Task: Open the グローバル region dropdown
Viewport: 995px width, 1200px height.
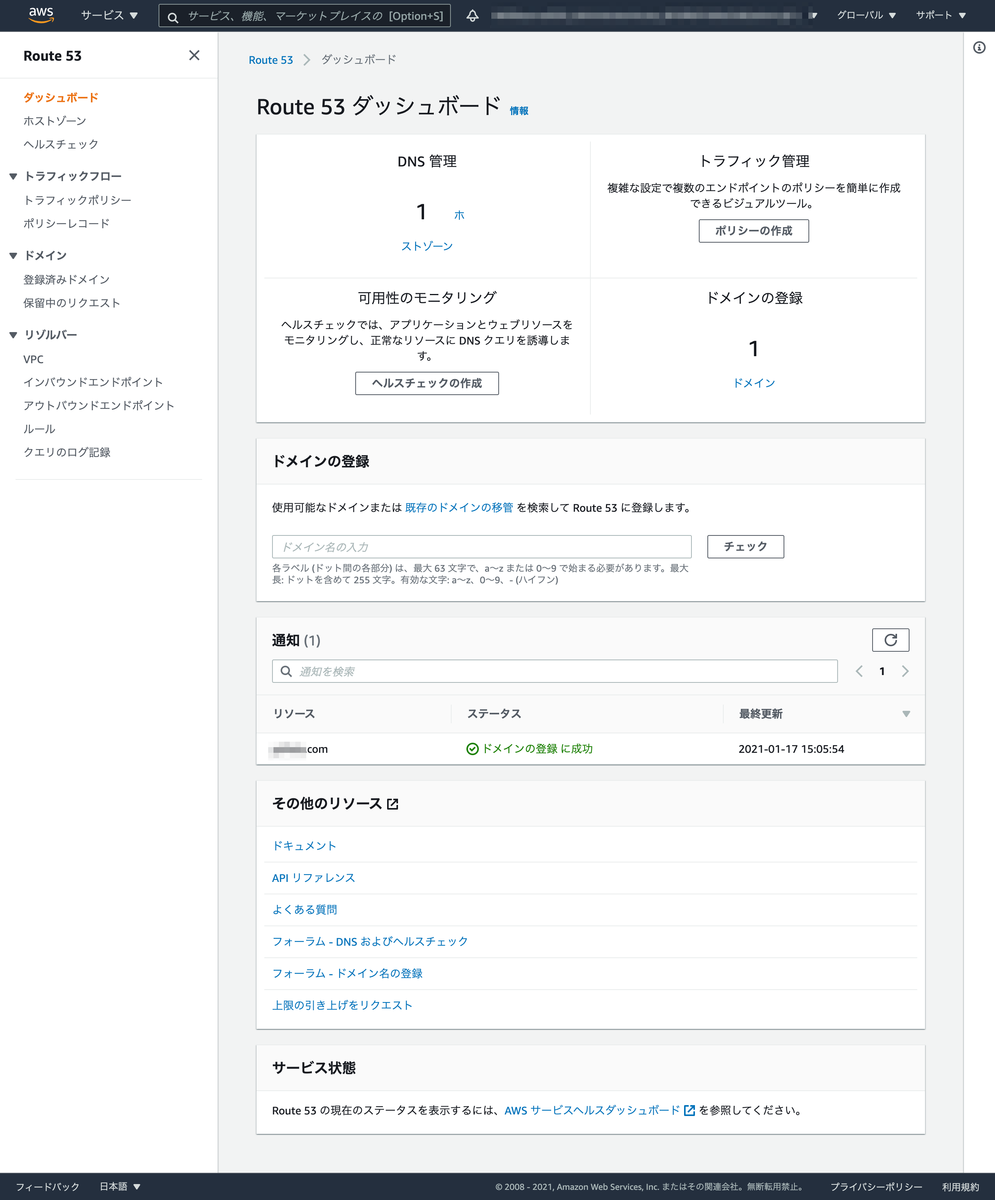Action: [x=866, y=15]
